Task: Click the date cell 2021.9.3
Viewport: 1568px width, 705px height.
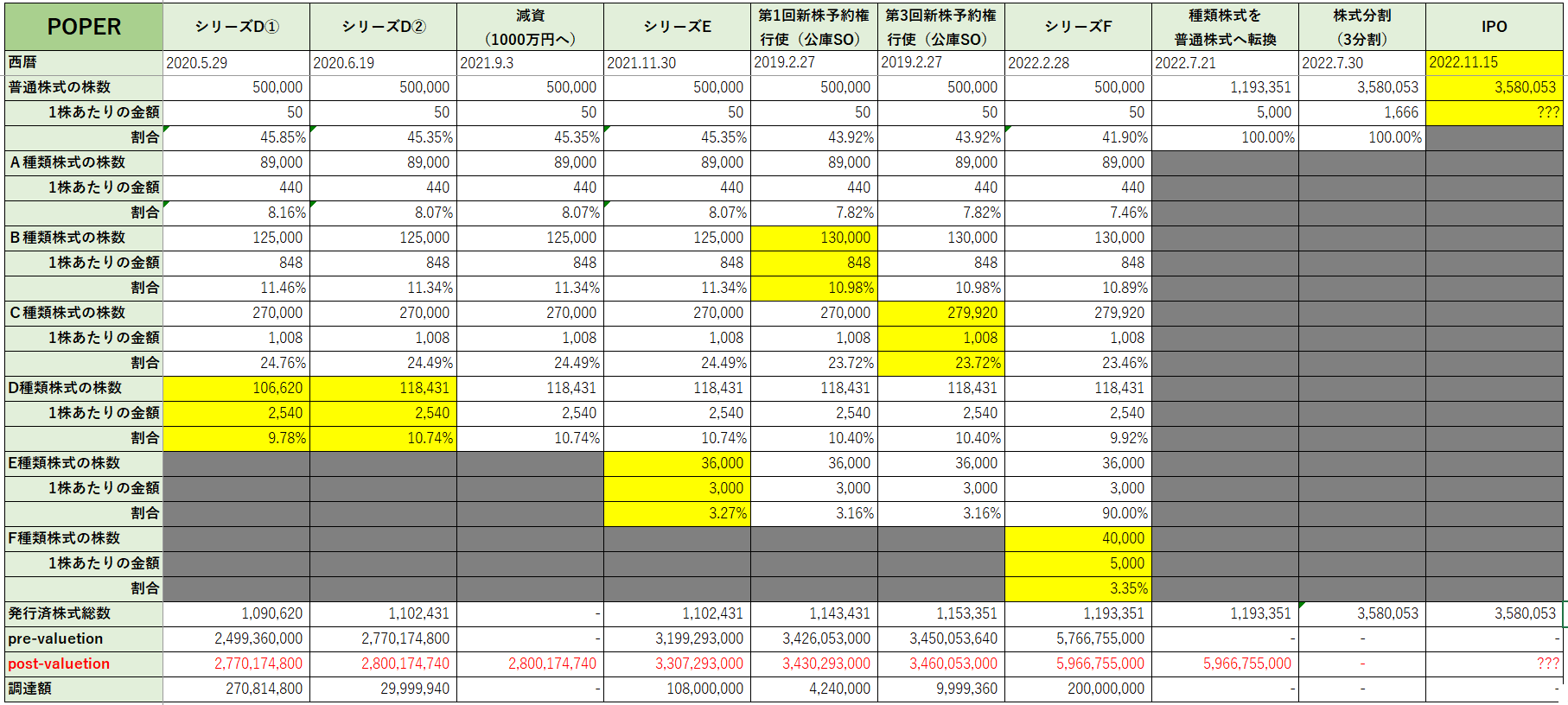Action: (x=530, y=62)
